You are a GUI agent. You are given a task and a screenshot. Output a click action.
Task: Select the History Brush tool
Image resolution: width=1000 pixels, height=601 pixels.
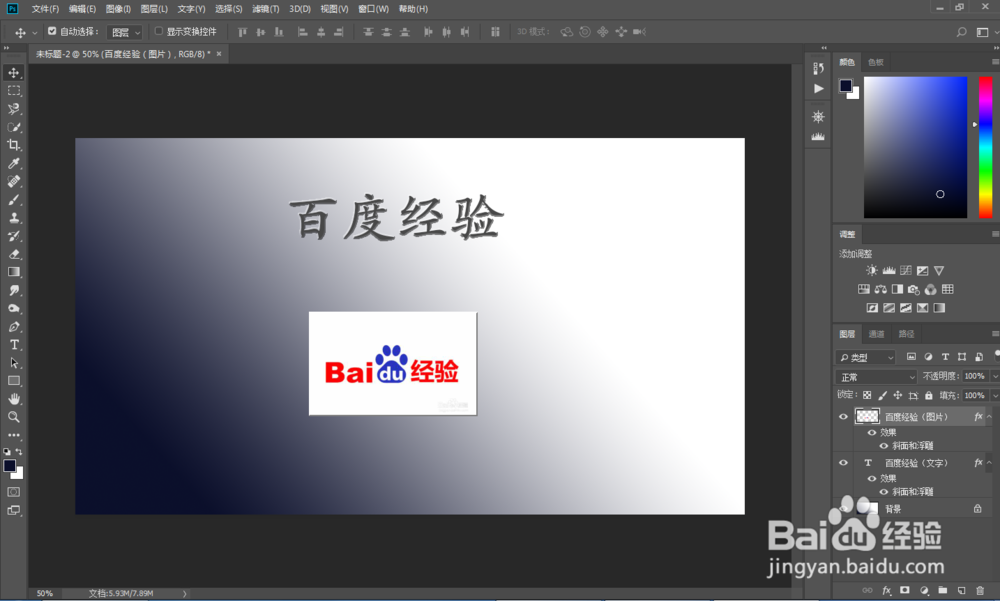coord(13,236)
